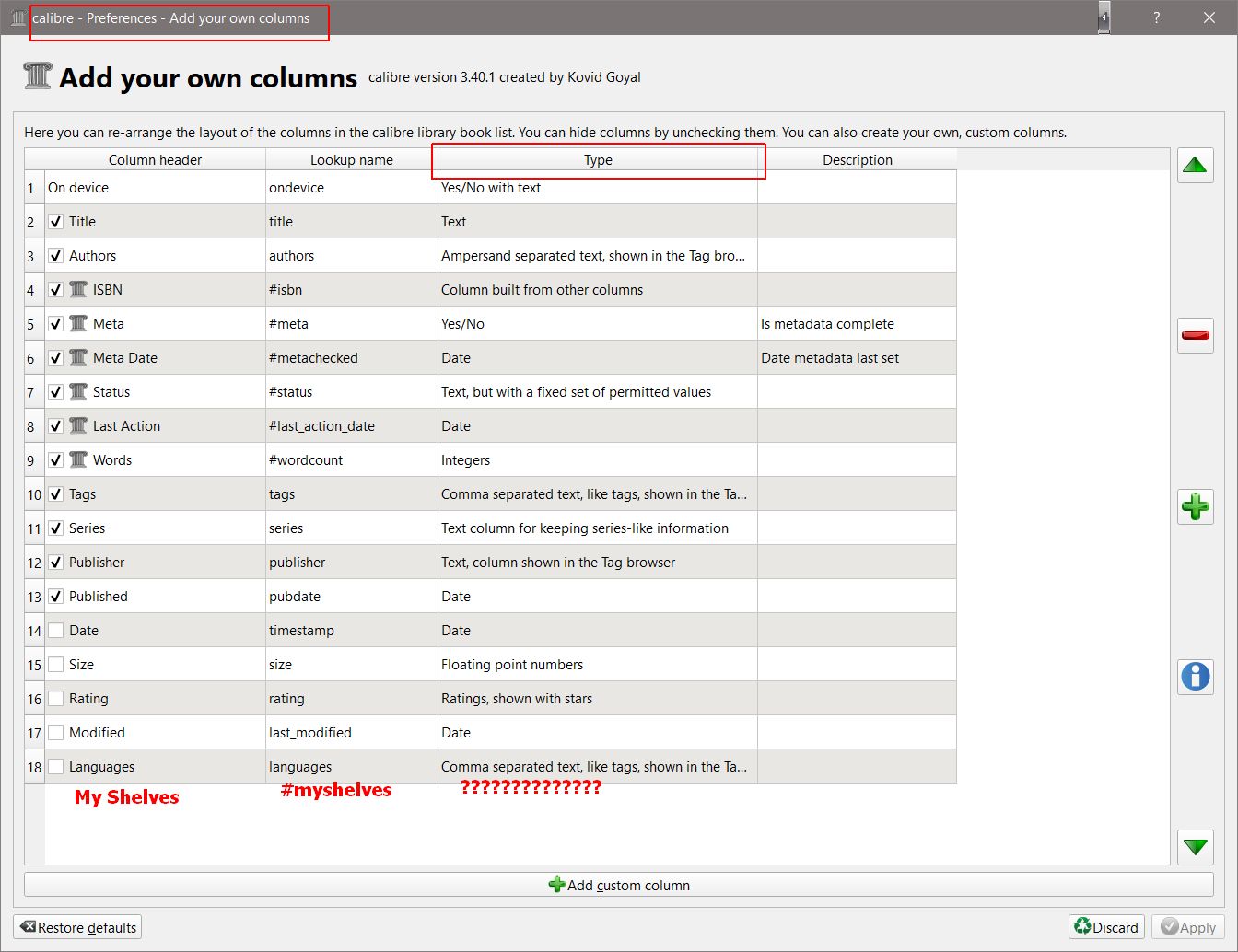Uncheck the Published column checkbox
Image resolution: width=1238 pixels, height=952 pixels.
coord(56,597)
